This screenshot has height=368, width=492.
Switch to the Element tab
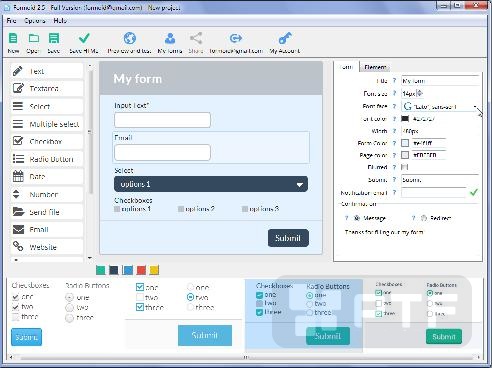click(375, 67)
